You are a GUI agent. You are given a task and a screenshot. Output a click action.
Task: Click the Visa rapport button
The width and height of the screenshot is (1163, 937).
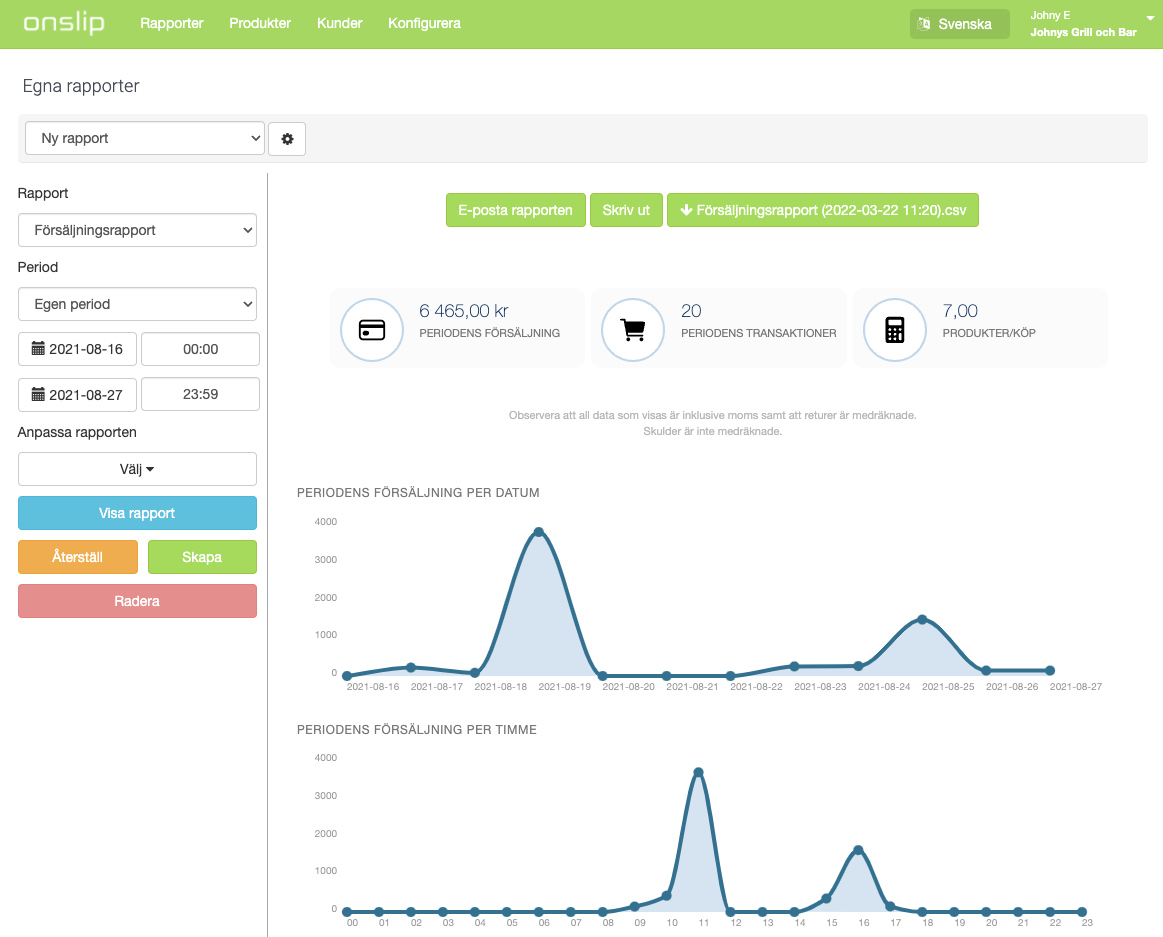tap(137, 513)
